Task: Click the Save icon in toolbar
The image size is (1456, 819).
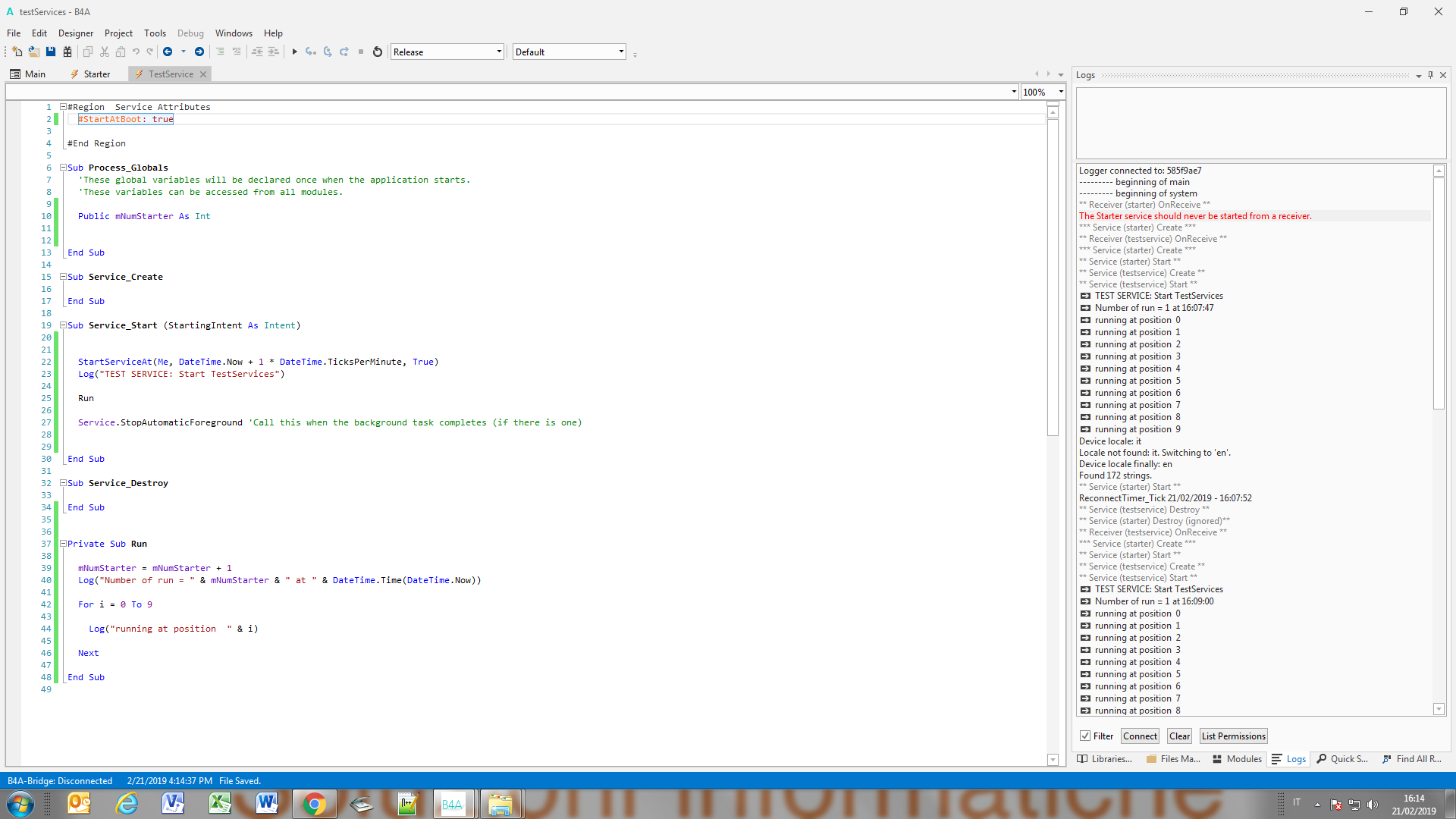Action: 51,52
